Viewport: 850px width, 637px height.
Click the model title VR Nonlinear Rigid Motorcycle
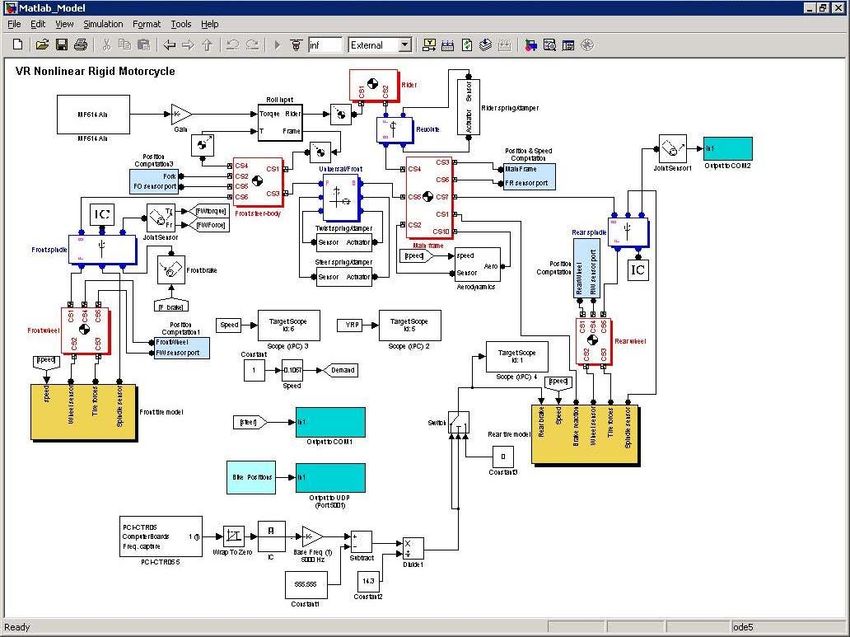[95, 71]
